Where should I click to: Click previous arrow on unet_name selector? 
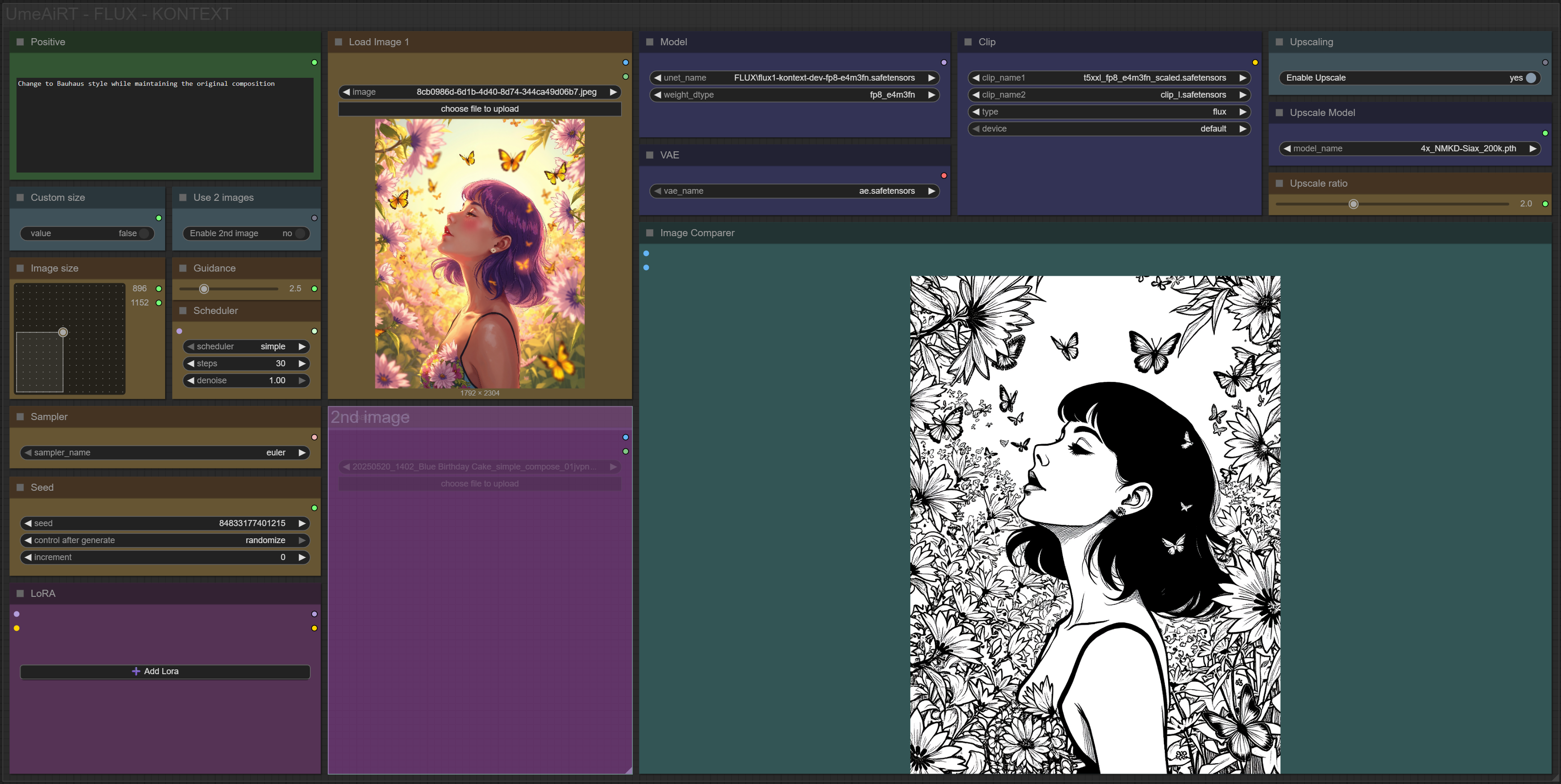click(x=657, y=78)
